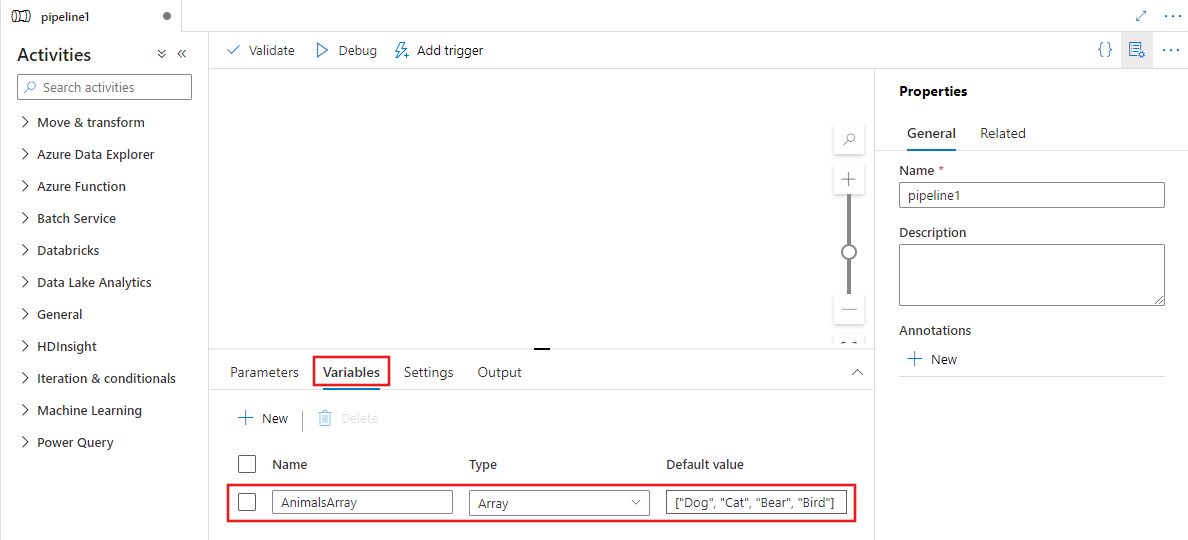Switch to Related properties tab
Screen dimensions: 1188x540
coord(1002,133)
